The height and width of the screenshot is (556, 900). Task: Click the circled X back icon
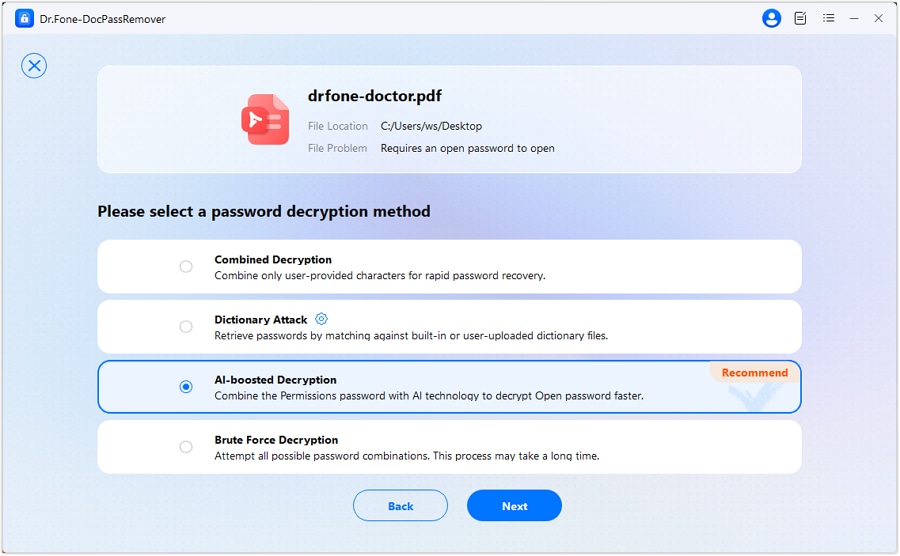(34, 66)
